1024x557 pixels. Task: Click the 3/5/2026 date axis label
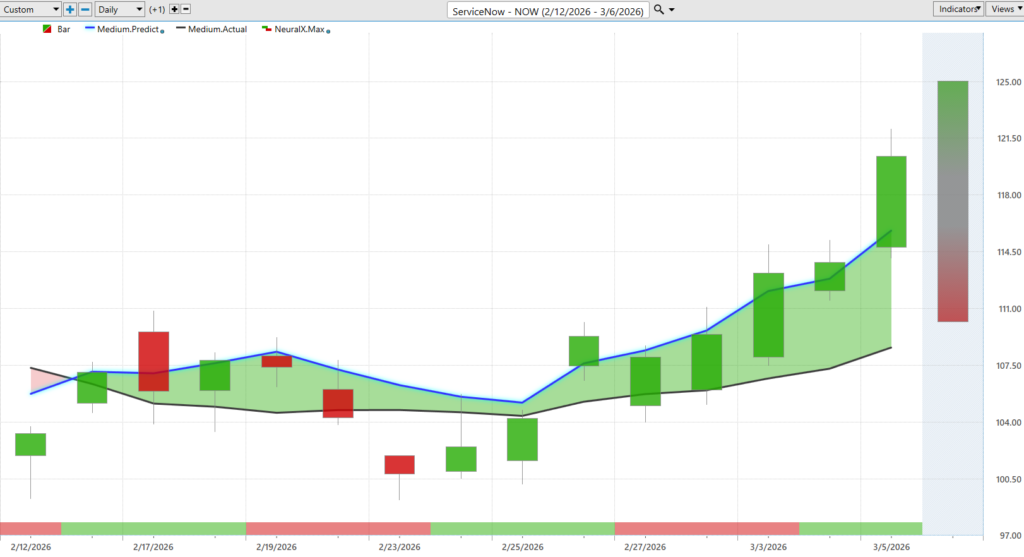891,547
